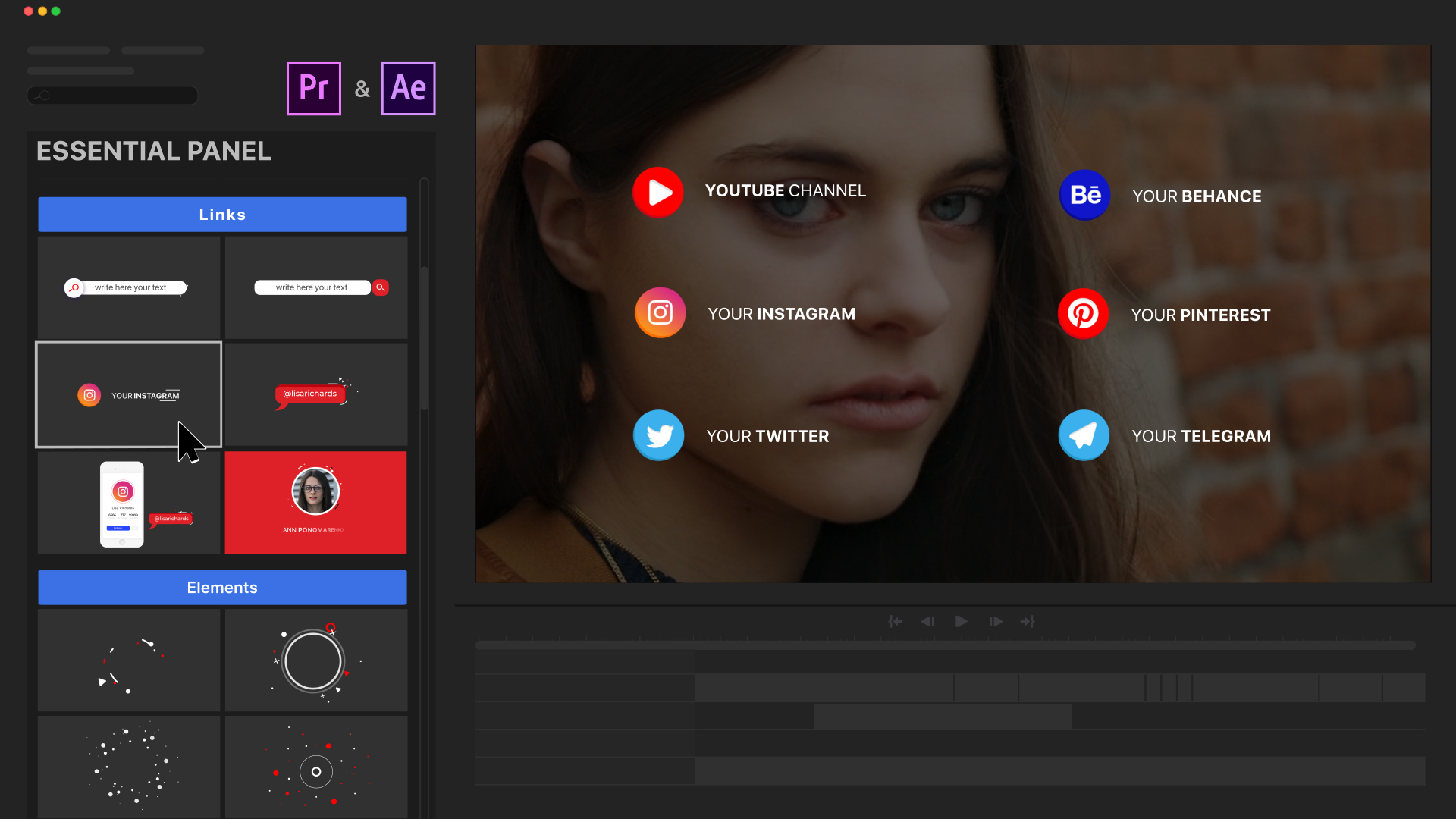Select the Twitter bird icon
The width and height of the screenshot is (1456, 819).
(657, 435)
